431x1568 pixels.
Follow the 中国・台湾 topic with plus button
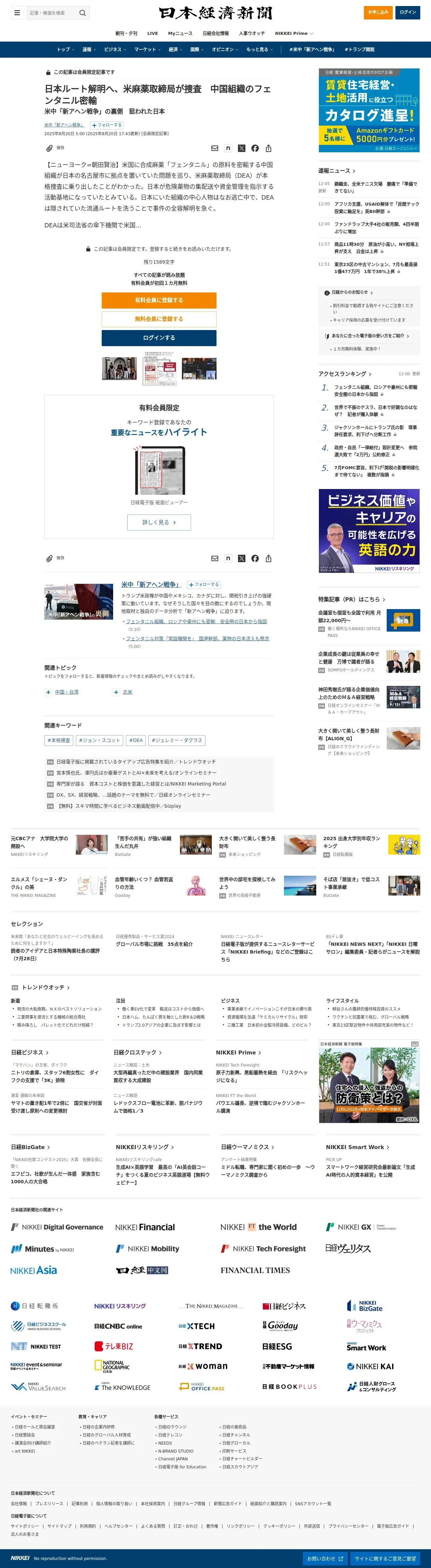(x=48, y=692)
